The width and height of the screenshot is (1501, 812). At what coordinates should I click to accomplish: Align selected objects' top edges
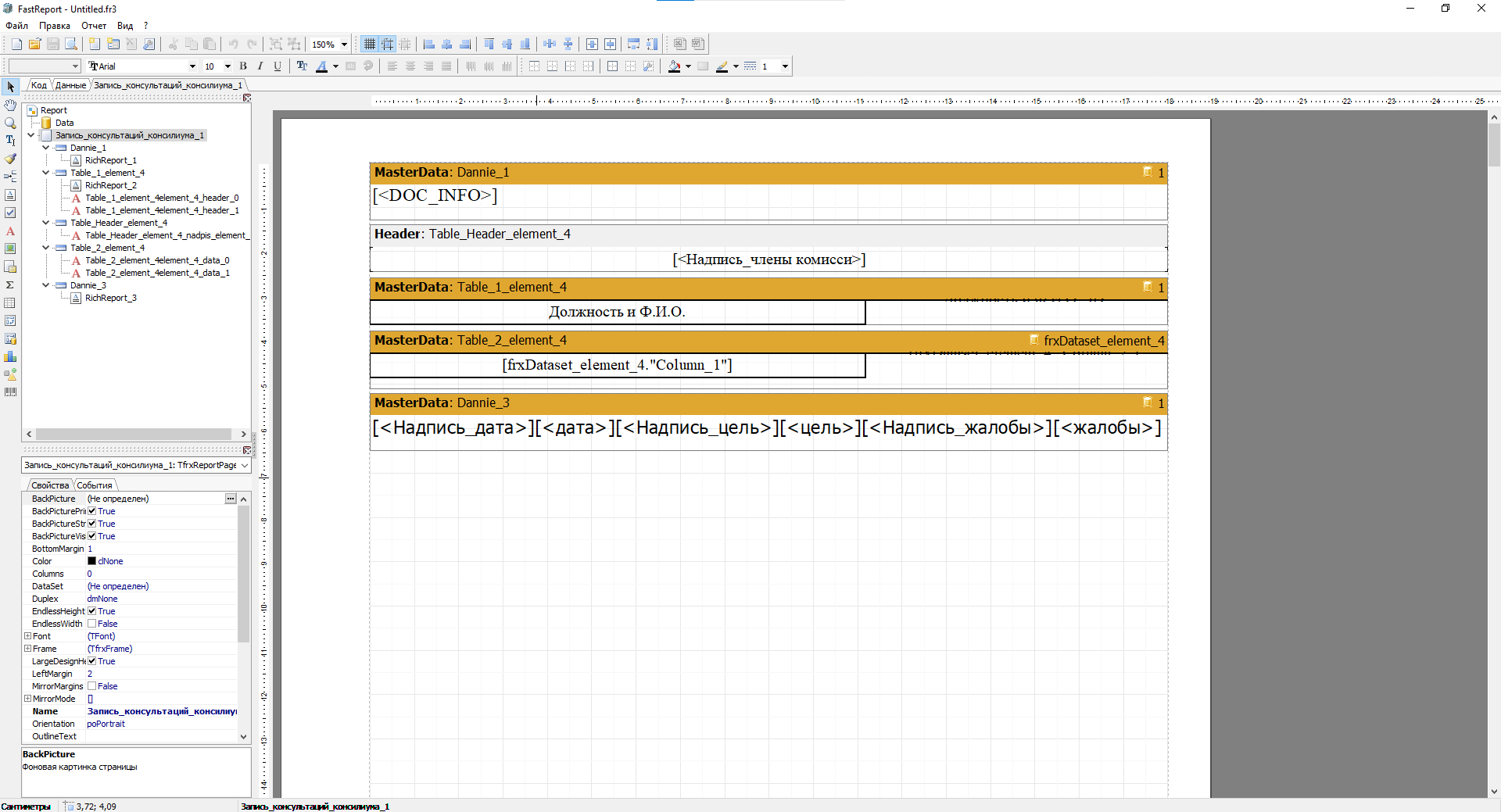489,45
